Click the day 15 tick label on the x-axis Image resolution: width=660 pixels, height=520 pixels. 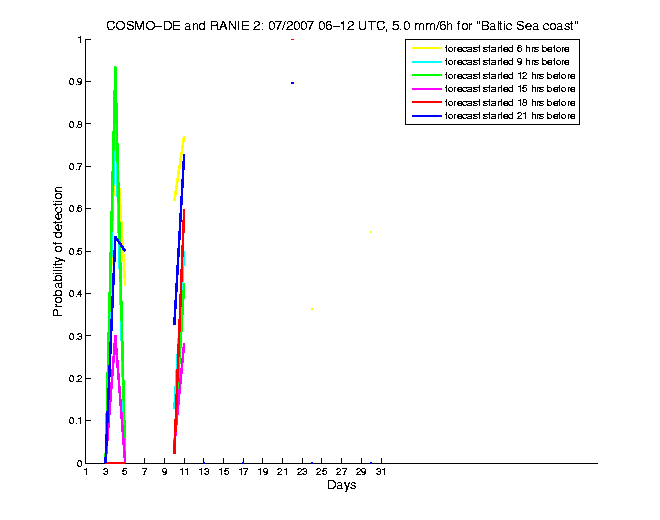click(x=223, y=472)
